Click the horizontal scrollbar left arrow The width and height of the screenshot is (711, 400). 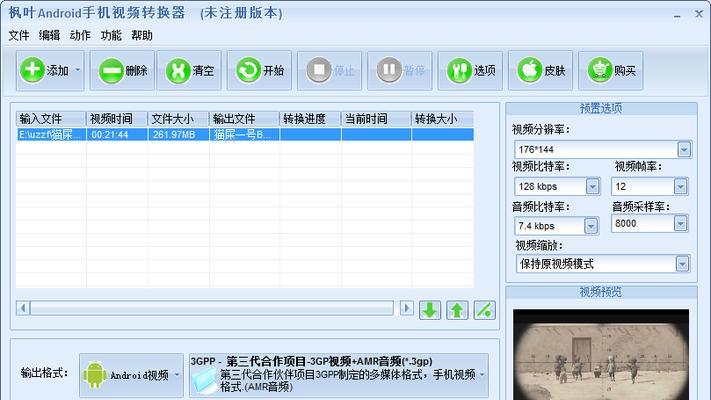click(x=23, y=308)
